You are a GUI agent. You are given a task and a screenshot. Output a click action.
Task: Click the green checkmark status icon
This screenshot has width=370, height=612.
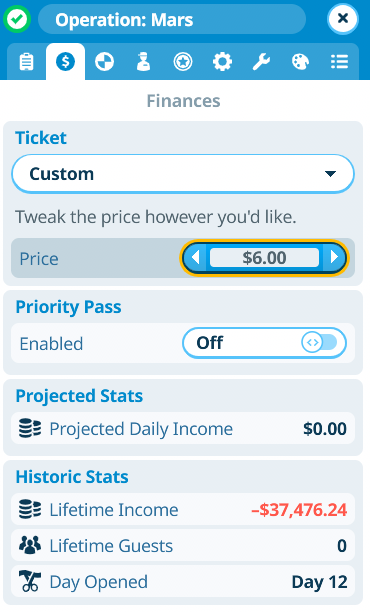(17, 19)
